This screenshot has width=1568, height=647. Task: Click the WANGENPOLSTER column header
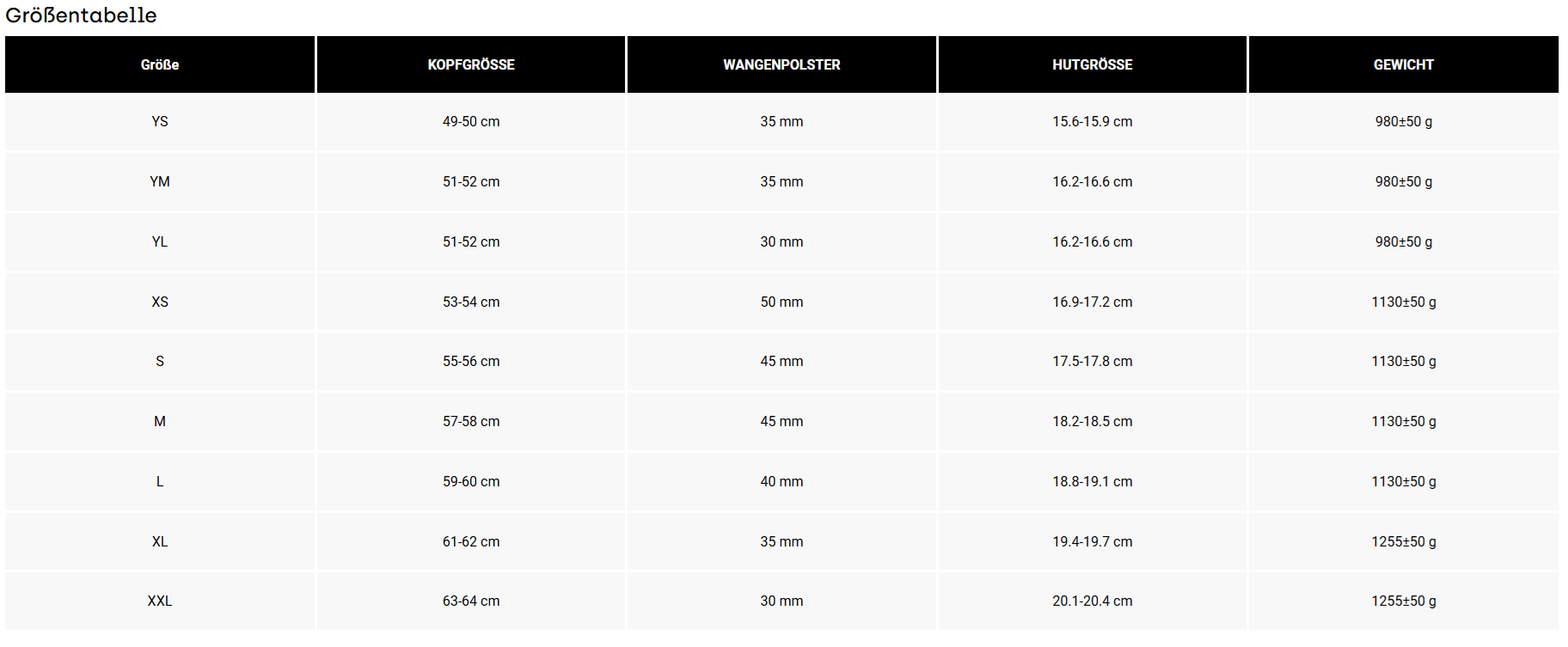click(781, 64)
